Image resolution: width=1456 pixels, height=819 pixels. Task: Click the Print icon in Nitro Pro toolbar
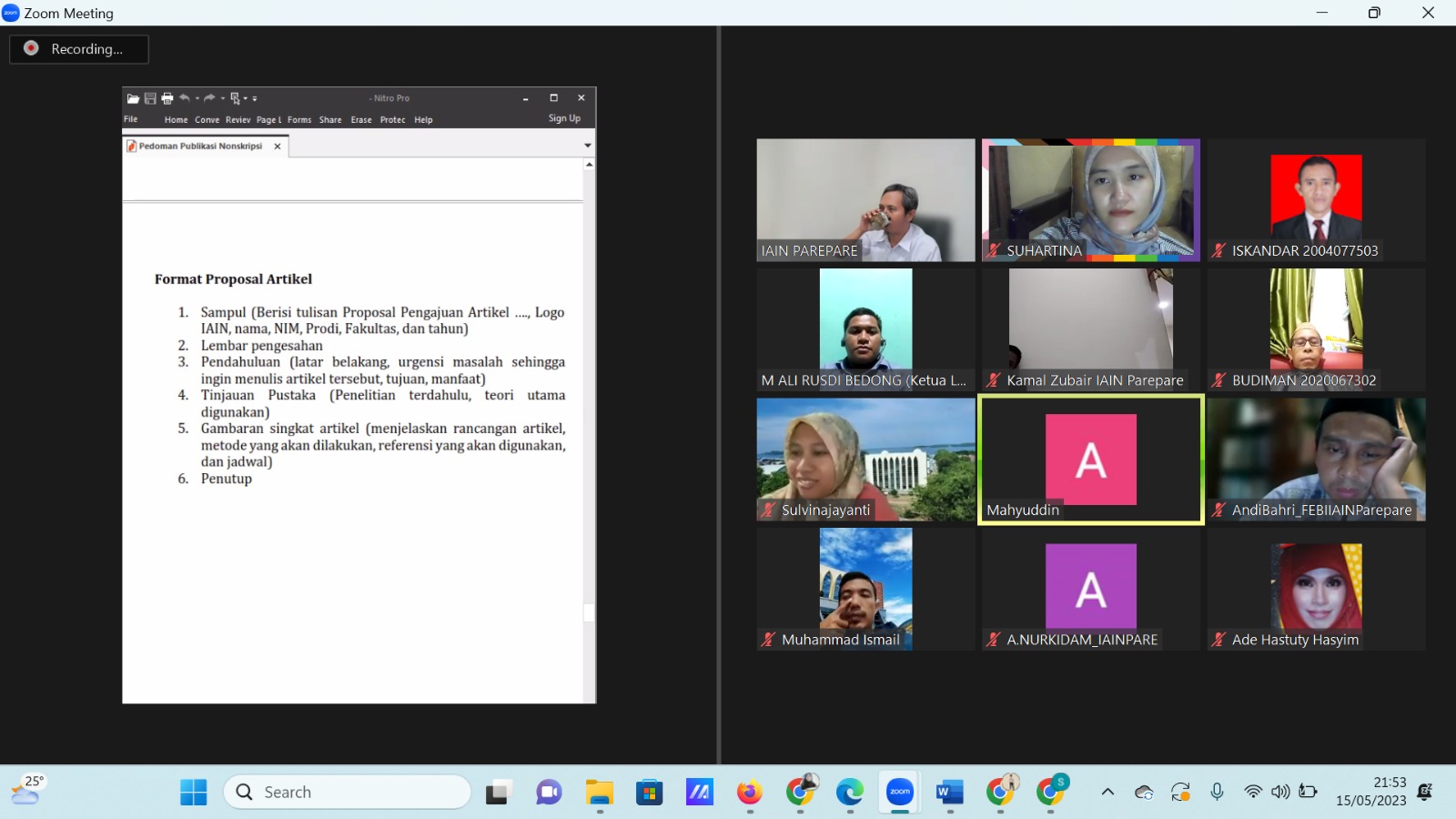pos(167,98)
